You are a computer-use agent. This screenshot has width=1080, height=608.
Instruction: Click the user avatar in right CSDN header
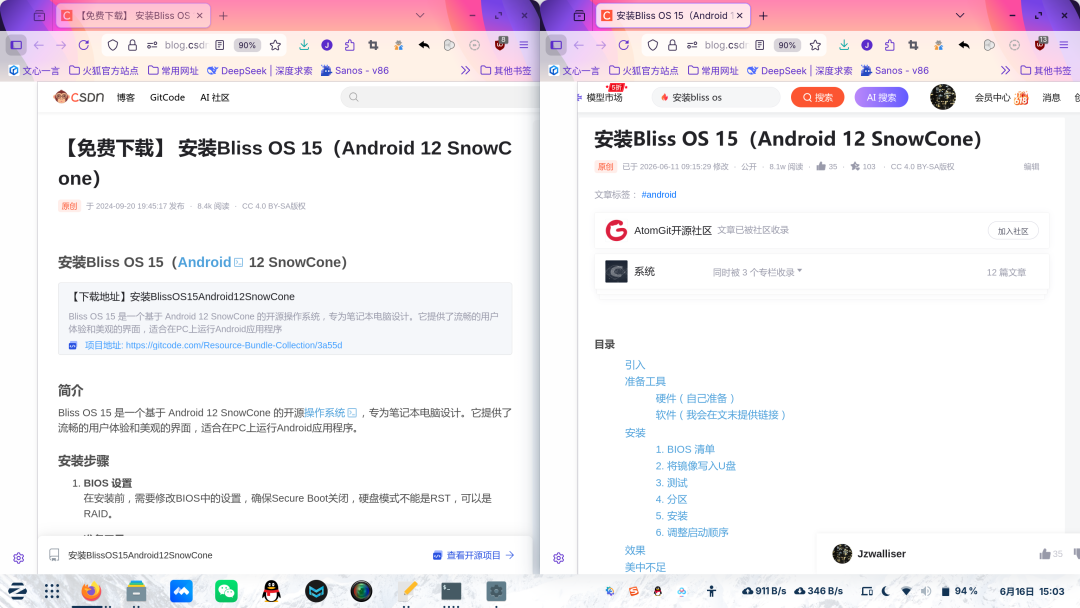[x=942, y=97]
